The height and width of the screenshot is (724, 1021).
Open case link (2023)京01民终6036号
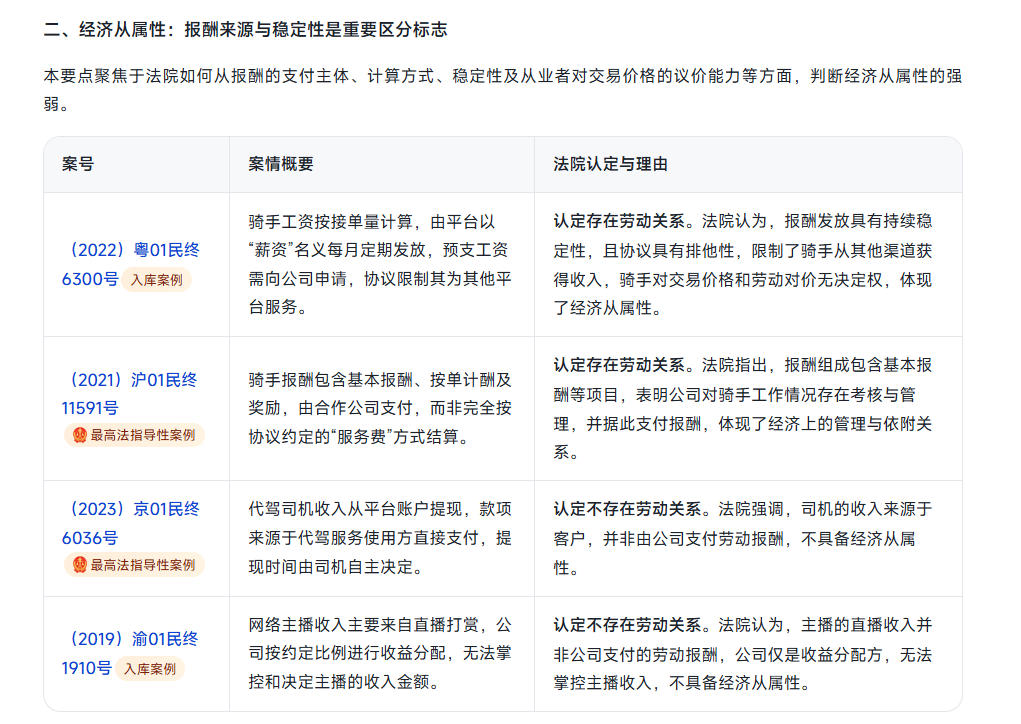(x=130, y=523)
